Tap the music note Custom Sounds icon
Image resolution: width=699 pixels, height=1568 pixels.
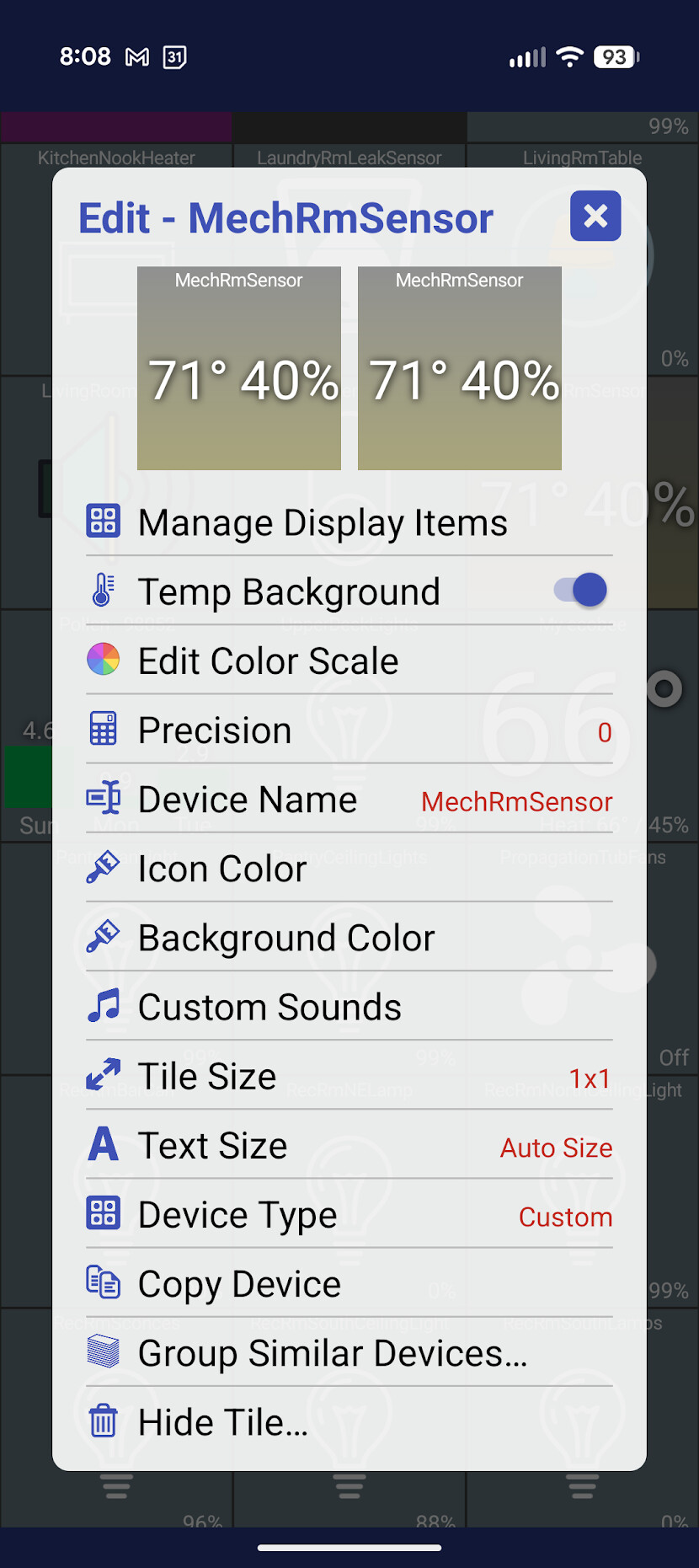click(104, 1005)
